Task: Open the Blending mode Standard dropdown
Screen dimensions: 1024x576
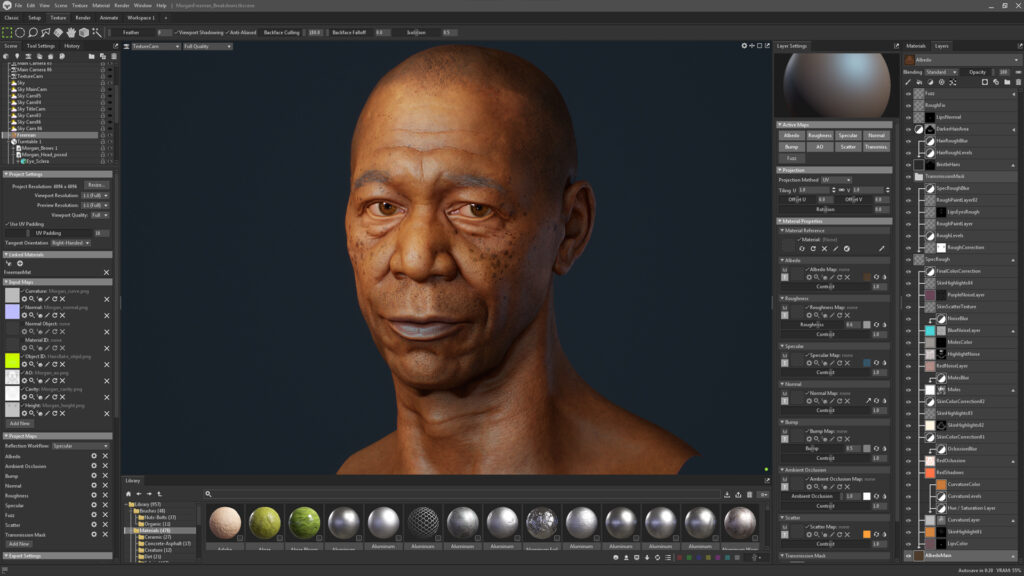Action: tap(941, 72)
